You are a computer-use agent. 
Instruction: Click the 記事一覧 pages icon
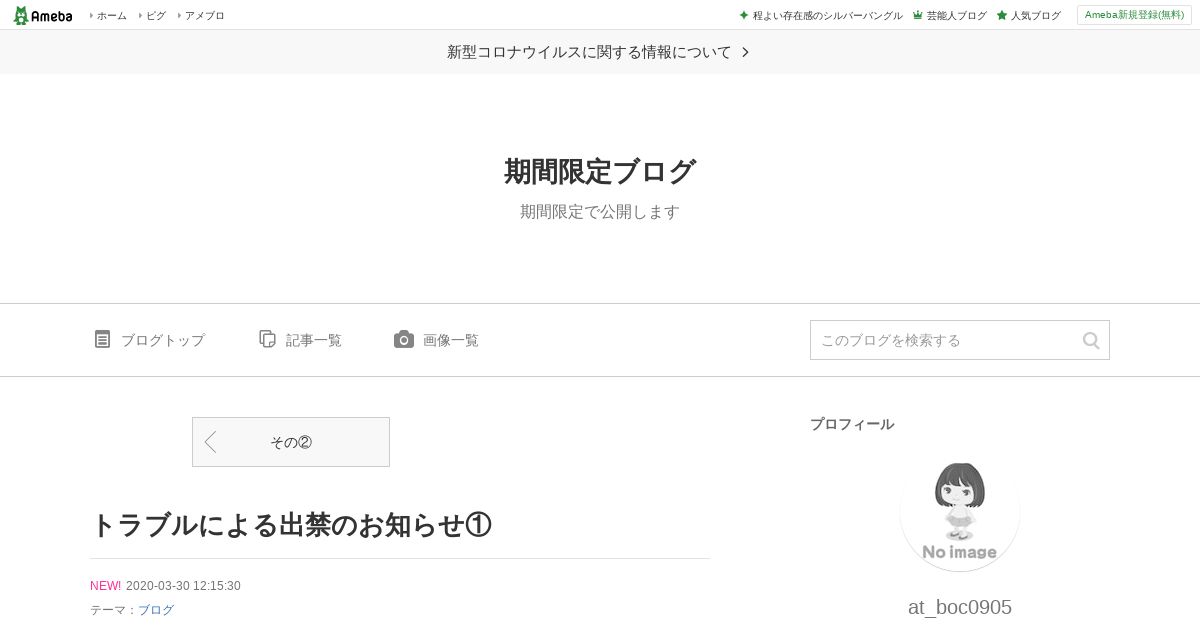pyautogui.click(x=267, y=339)
